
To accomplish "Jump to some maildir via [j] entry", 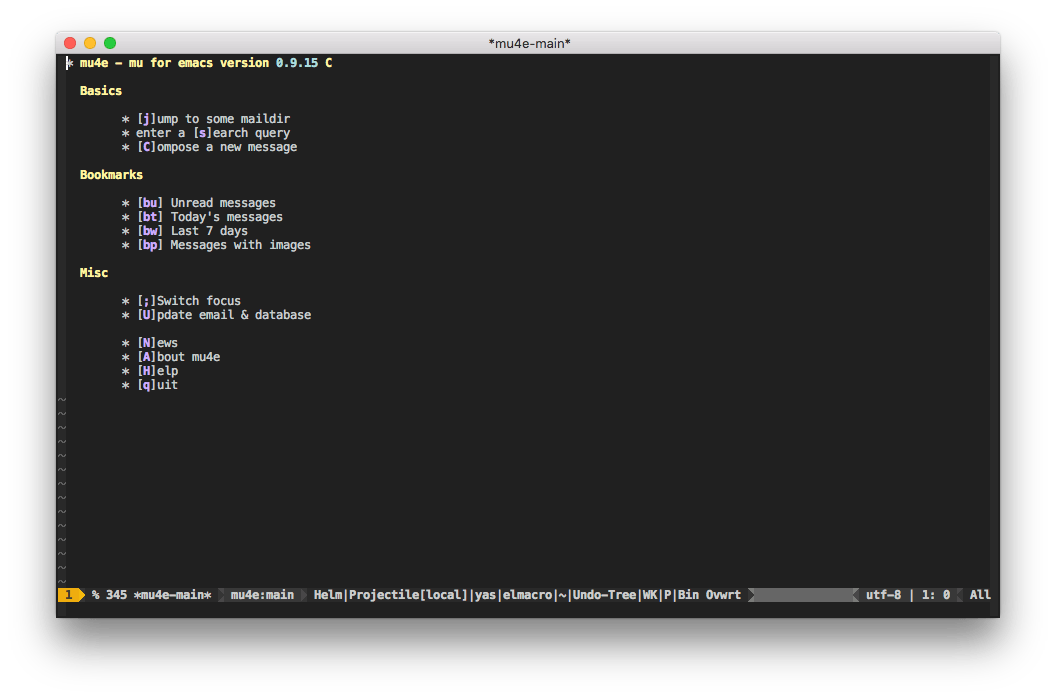I will click(199, 119).
